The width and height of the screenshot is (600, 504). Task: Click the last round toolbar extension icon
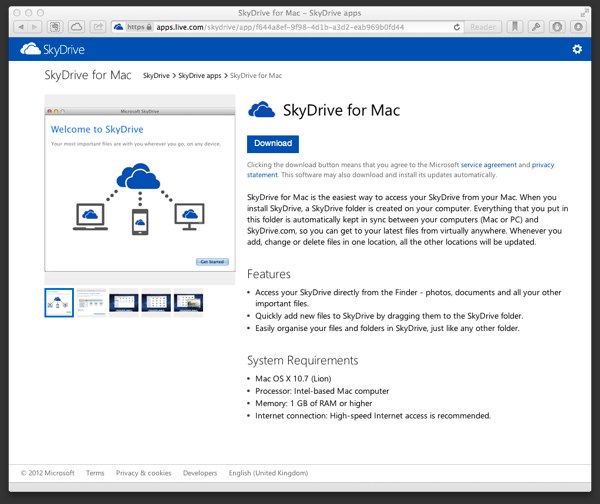coord(578,27)
